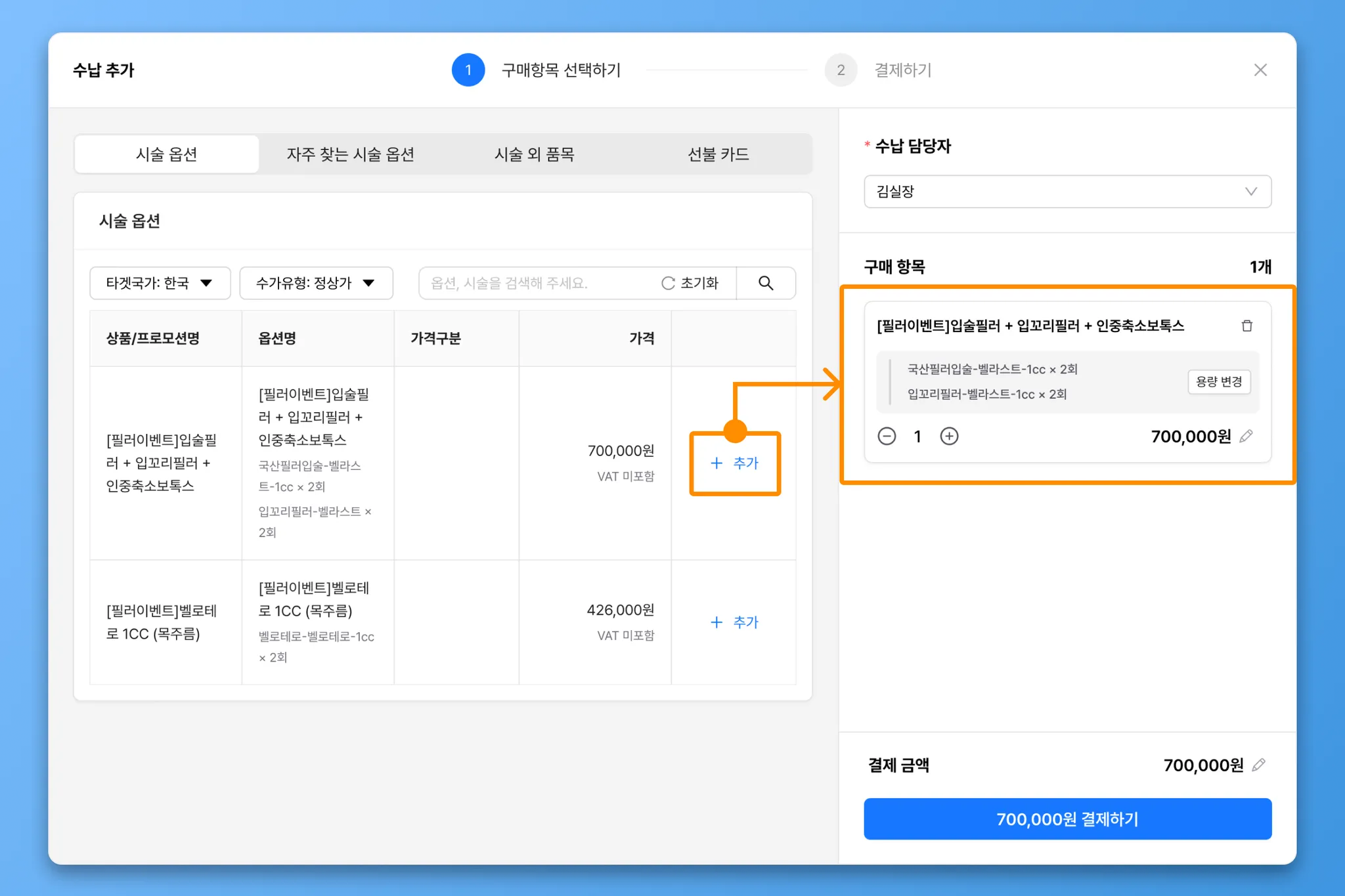
Task: Open 수가유형: 정상가 dropdown
Action: (x=316, y=283)
